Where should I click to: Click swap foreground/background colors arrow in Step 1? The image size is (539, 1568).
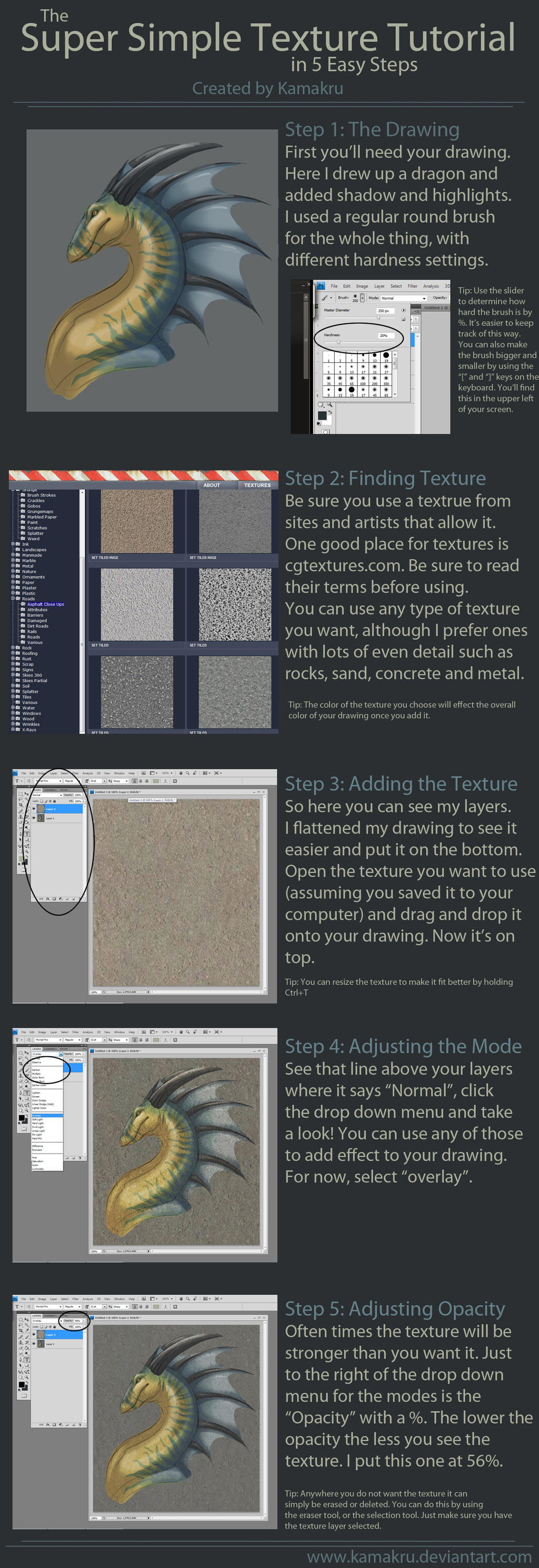pyautogui.click(x=331, y=412)
